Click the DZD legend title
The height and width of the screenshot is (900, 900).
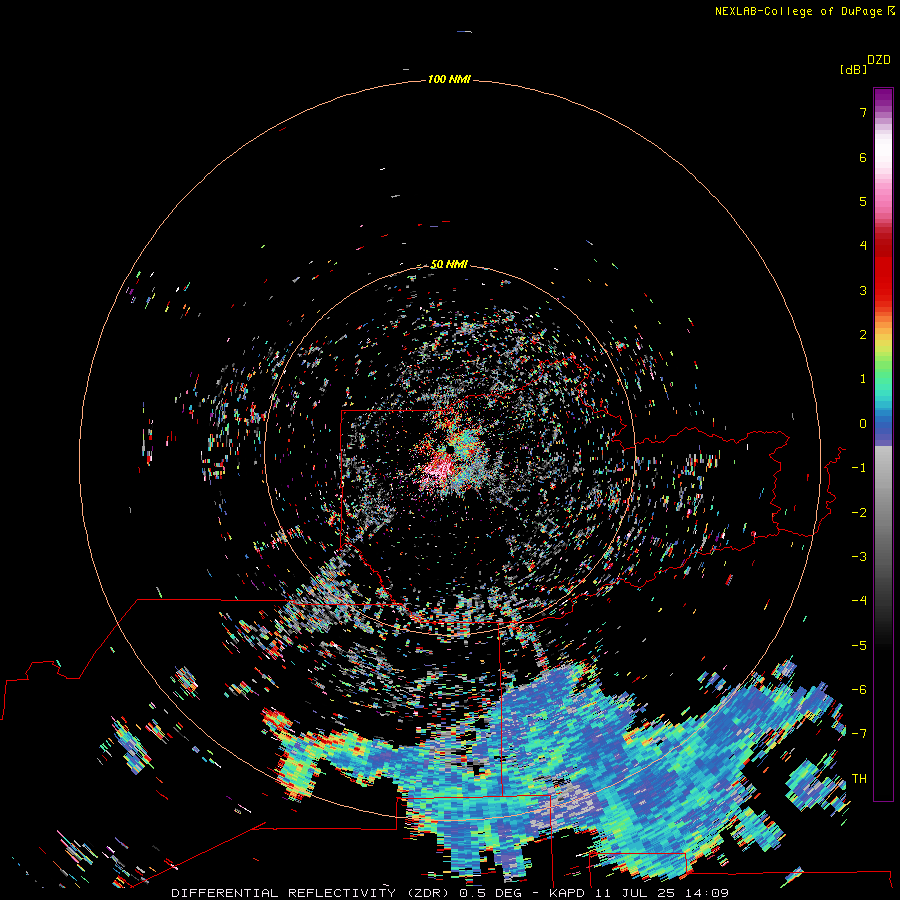coord(879,60)
